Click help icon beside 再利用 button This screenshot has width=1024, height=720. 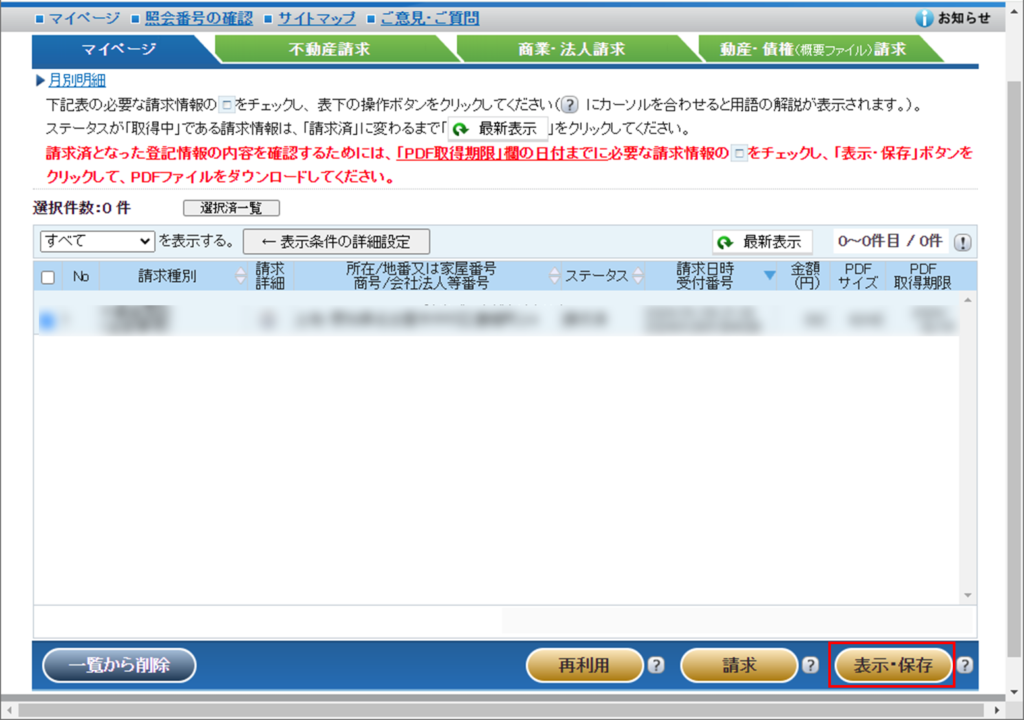coord(656,665)
